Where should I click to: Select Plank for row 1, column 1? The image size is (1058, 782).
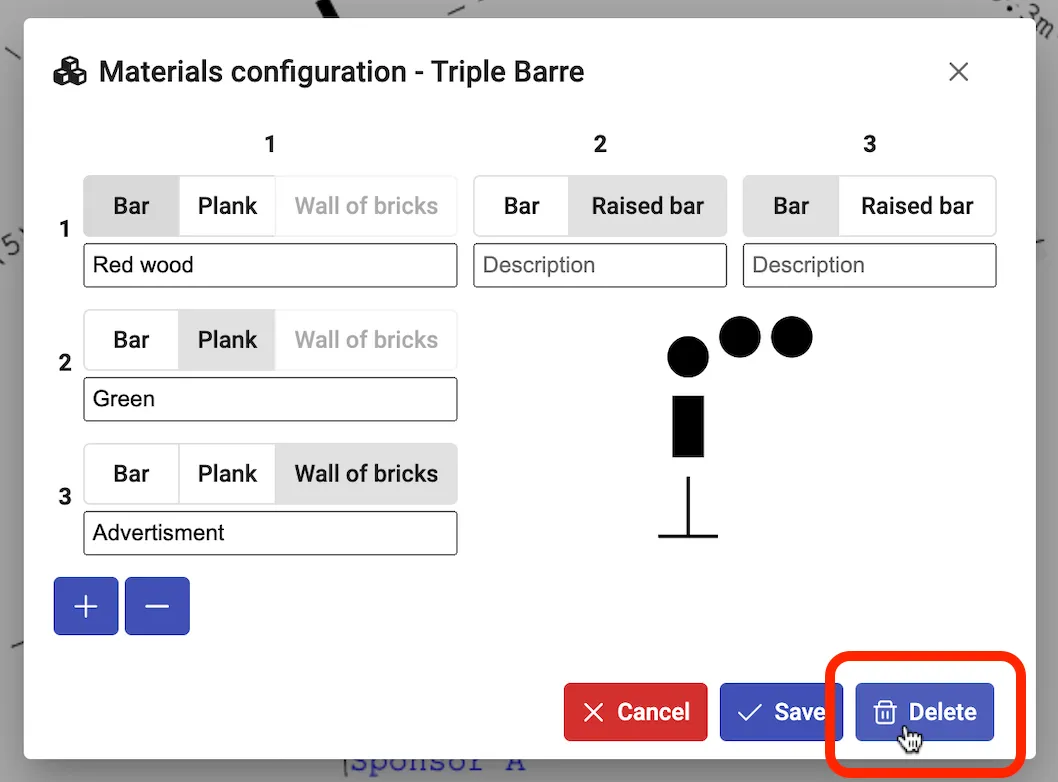(227, 206)
